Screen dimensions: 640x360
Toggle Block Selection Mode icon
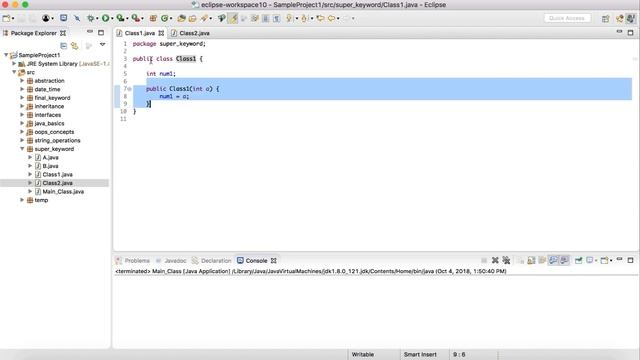tap(266, 18)
